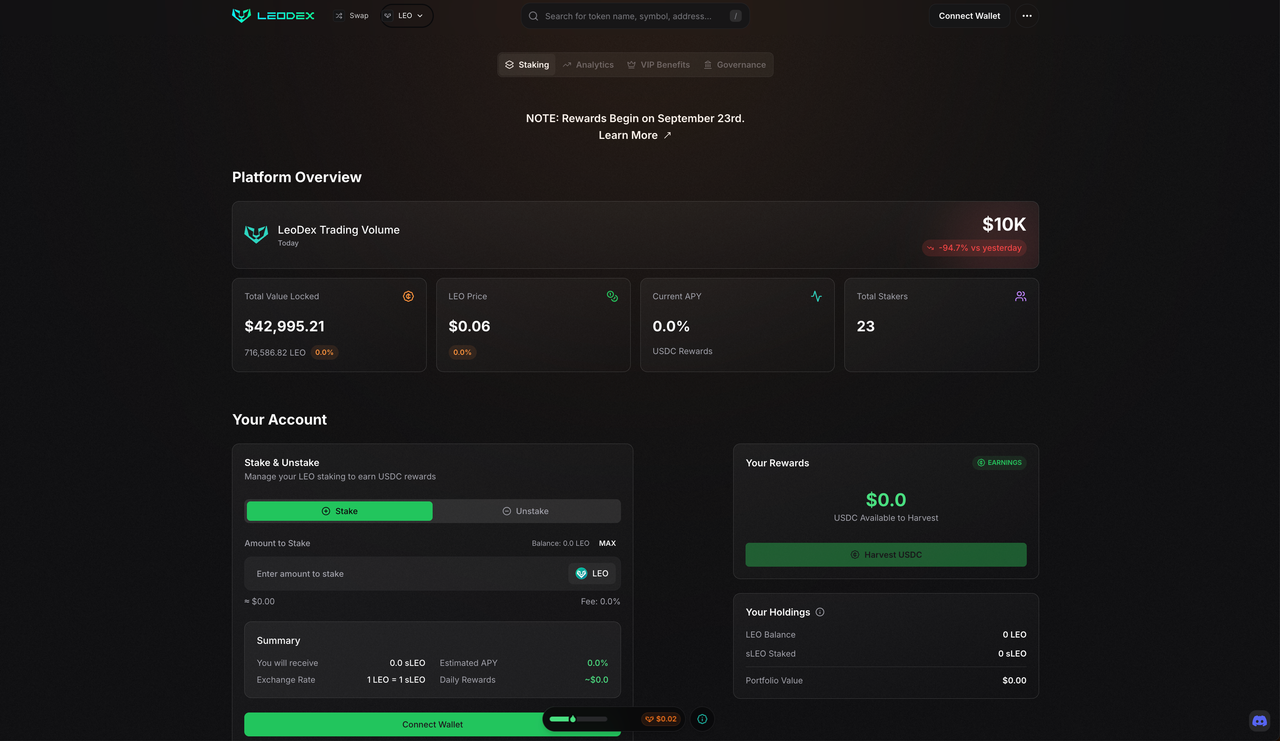The image size is (1280, 741).
Task: Click the 716,586.82 LEO amount
Action: [x=275, y=353]
